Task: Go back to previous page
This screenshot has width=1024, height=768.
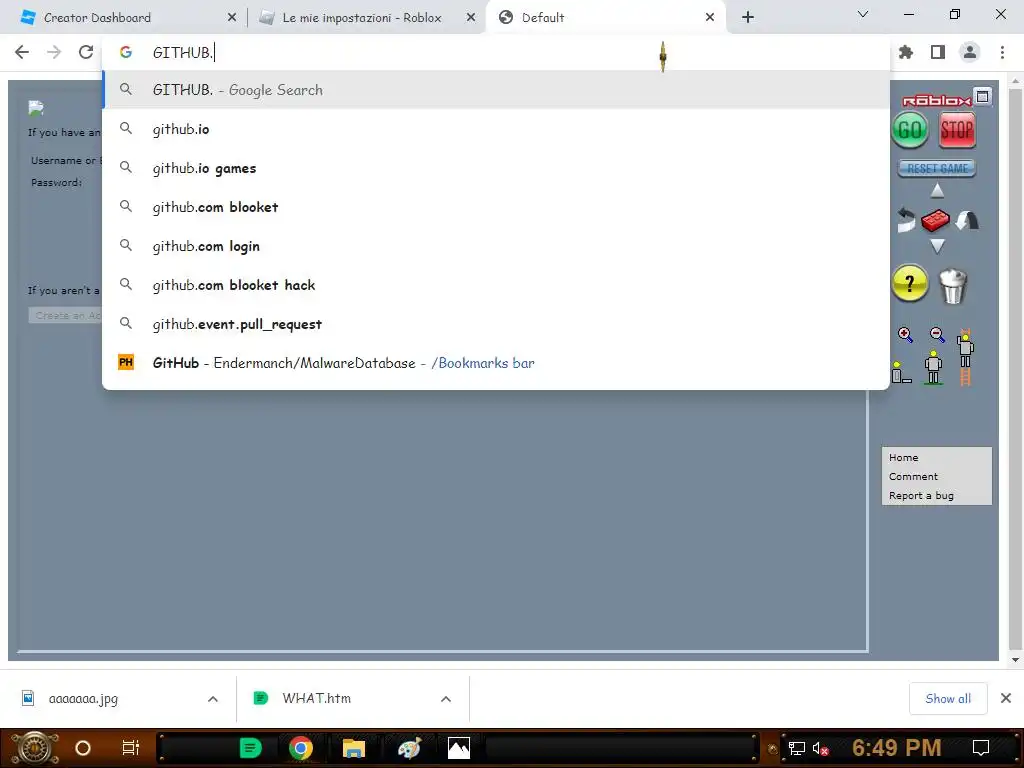Action: click(x=22, y=52)
